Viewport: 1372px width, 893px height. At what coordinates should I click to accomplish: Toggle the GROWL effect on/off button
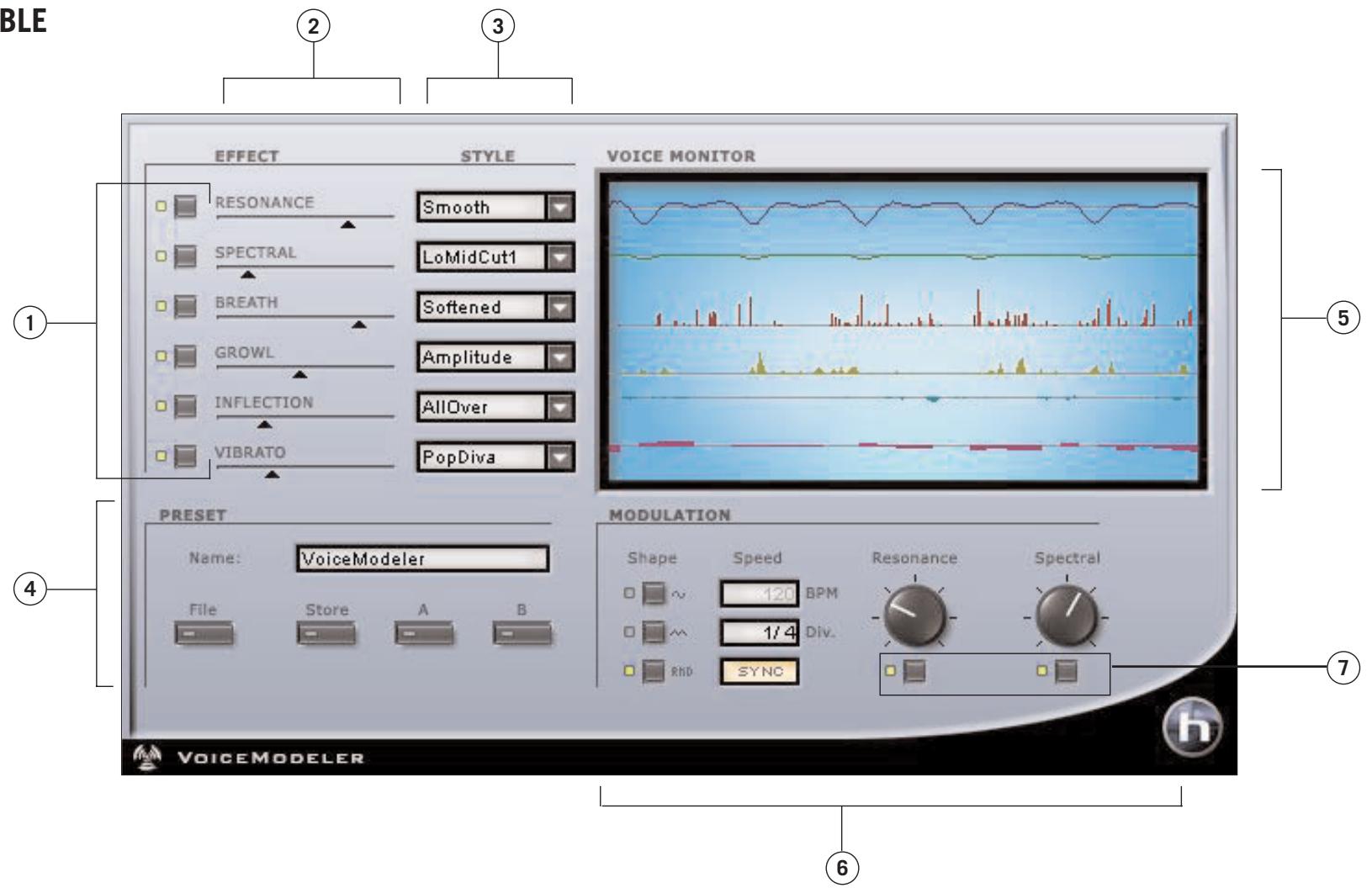point(185,356)
